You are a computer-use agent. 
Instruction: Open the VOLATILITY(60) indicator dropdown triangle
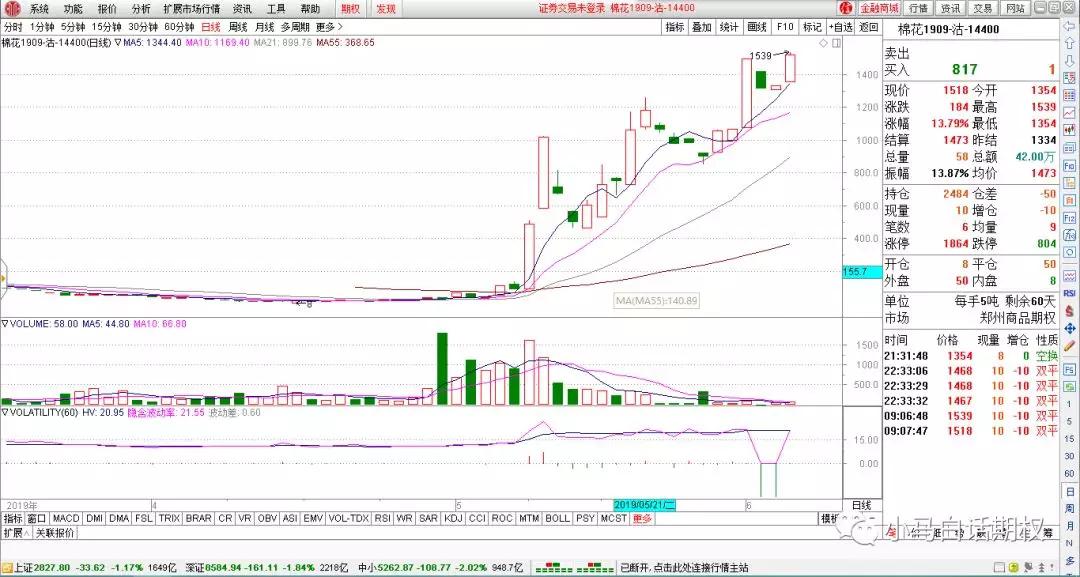pyautogui.click(x=5, y=411)
